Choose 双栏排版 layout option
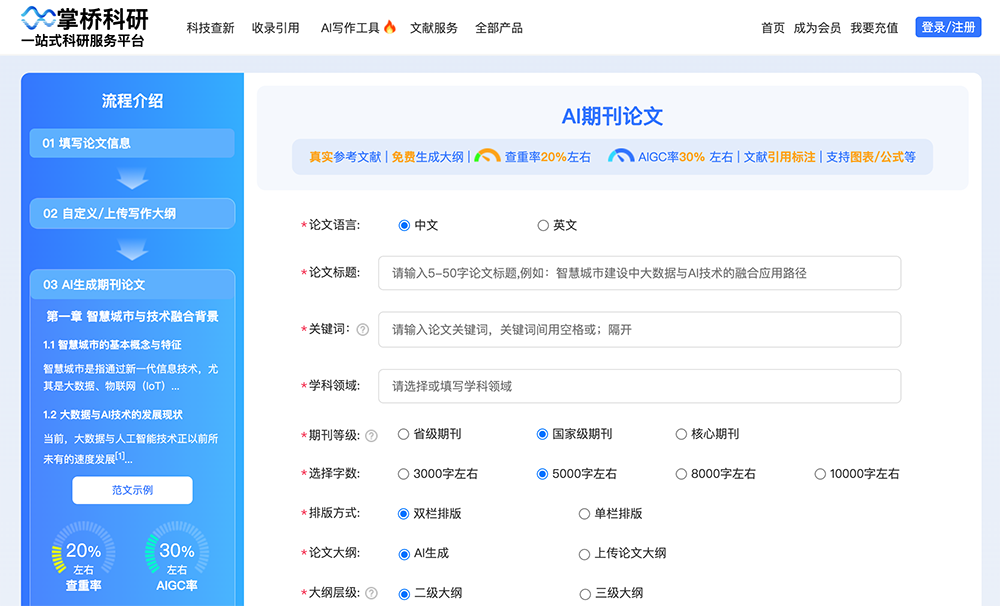The image size is (1000, 606). coord(403,514)
